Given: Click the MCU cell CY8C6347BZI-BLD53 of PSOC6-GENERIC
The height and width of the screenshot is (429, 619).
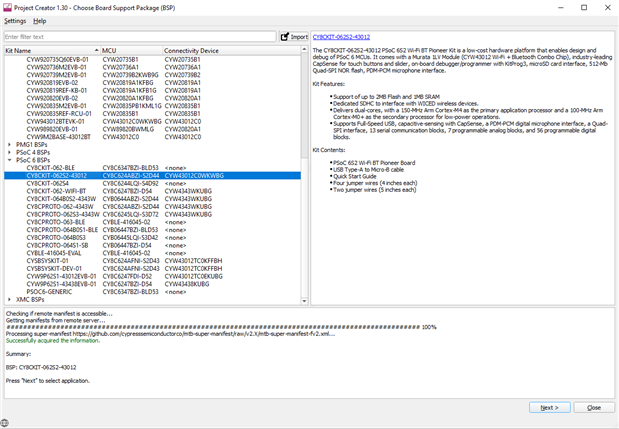Looking at the screenshot, I should coord(131,292).
